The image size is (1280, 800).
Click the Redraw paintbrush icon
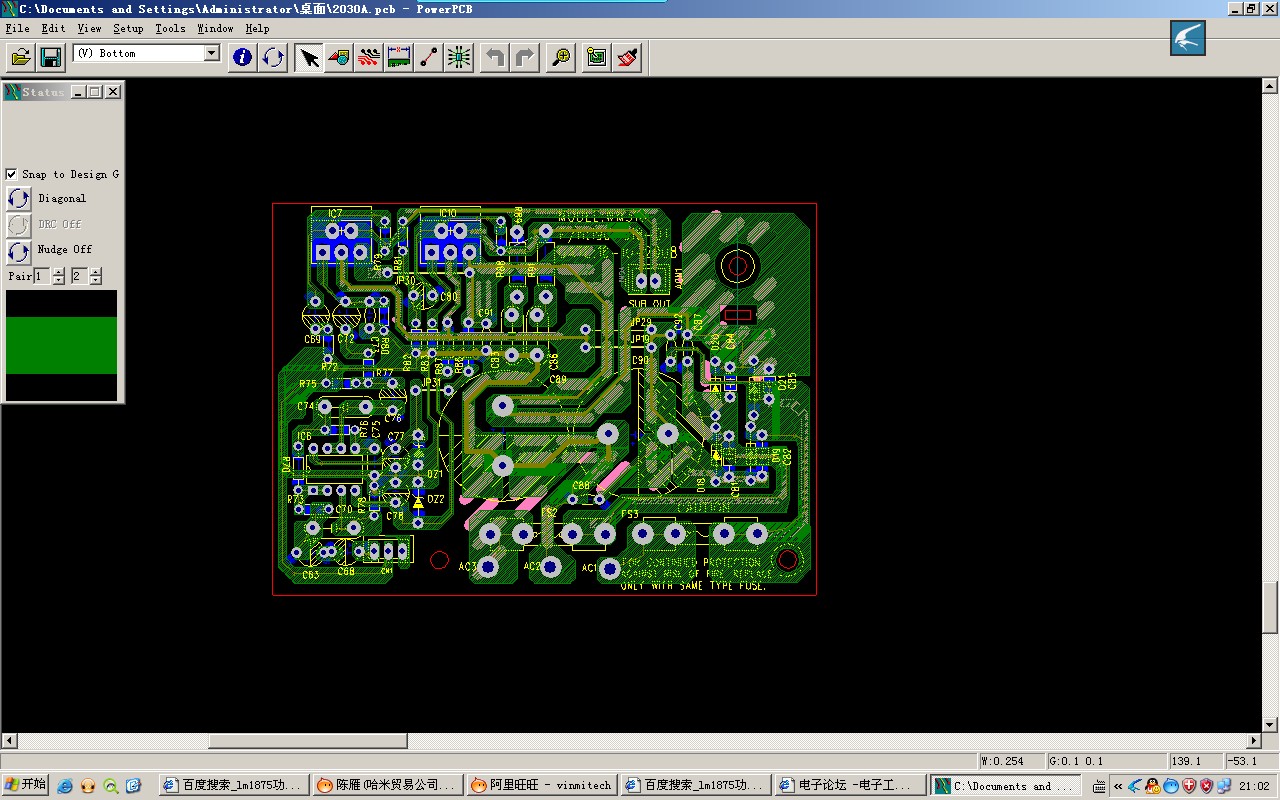point(627,57)
